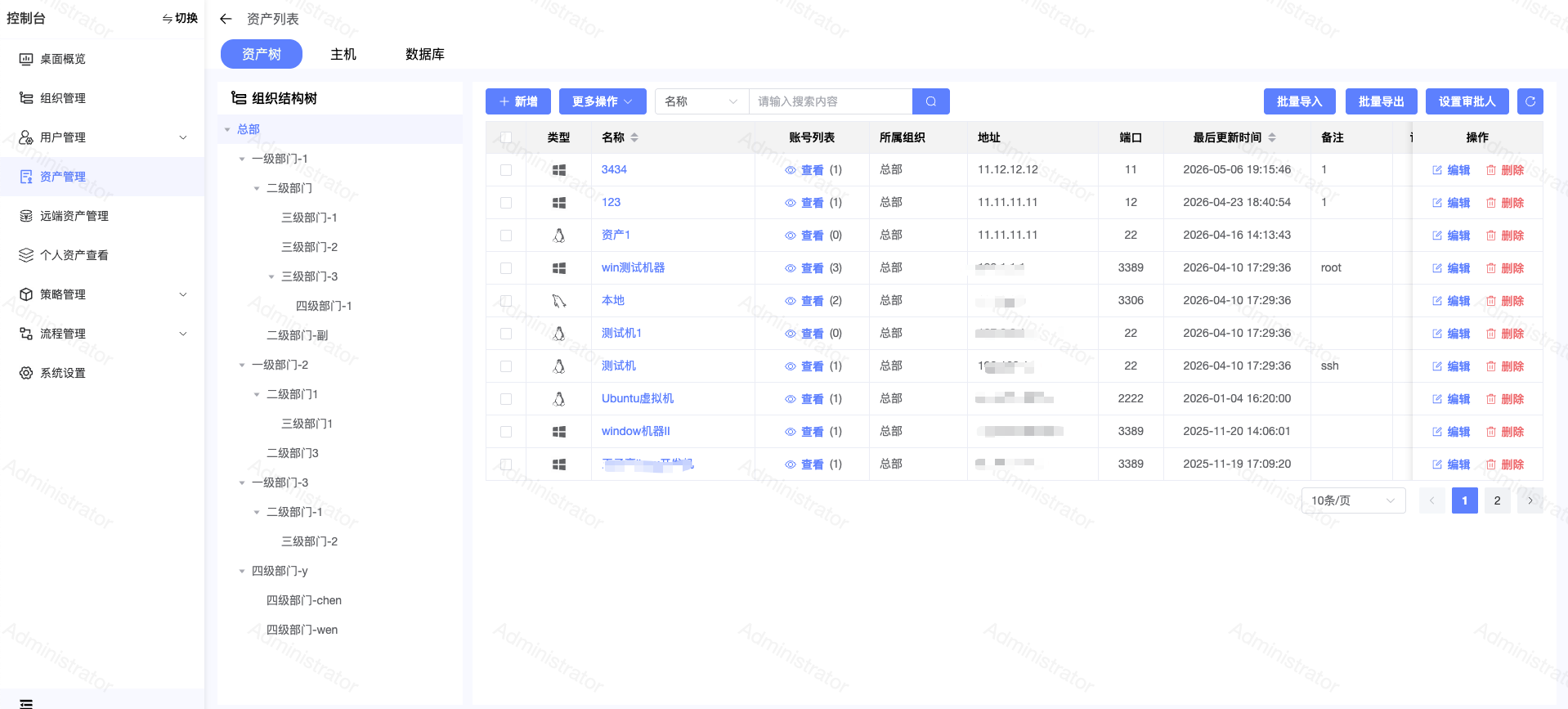Click the refresh icon button

(1530, 101)
